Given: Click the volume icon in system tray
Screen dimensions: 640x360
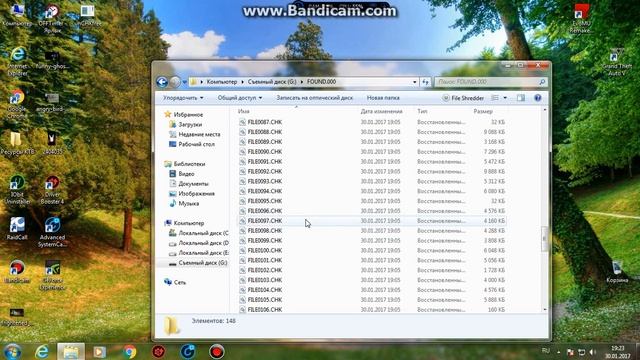Looking at the screenshot, I should coord(593,352).
